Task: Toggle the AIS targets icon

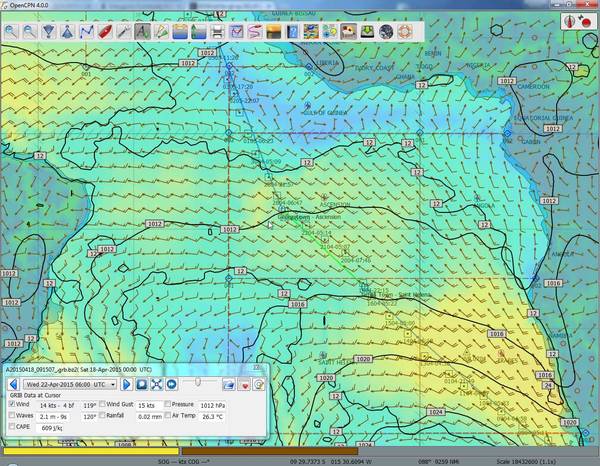Action: (161, 31)
